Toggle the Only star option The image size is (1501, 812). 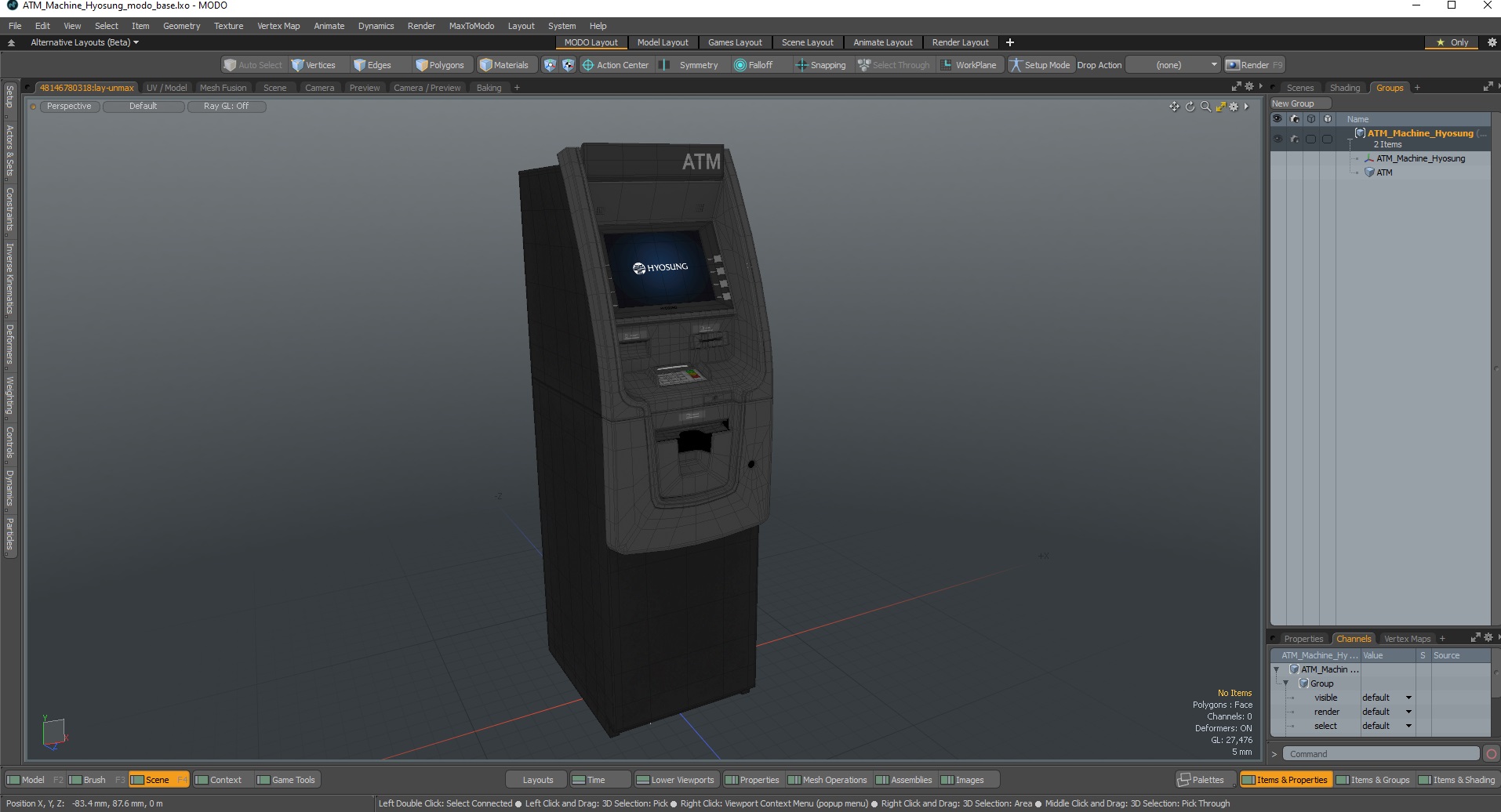(x=1452, y=42)
